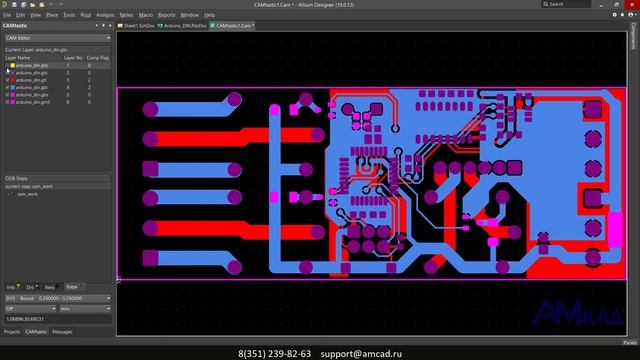The height and width of the screenshot is (360, 640).
Task: Click the Altium Designer logo icon in title bar
Action: click(x=4, y=4)
